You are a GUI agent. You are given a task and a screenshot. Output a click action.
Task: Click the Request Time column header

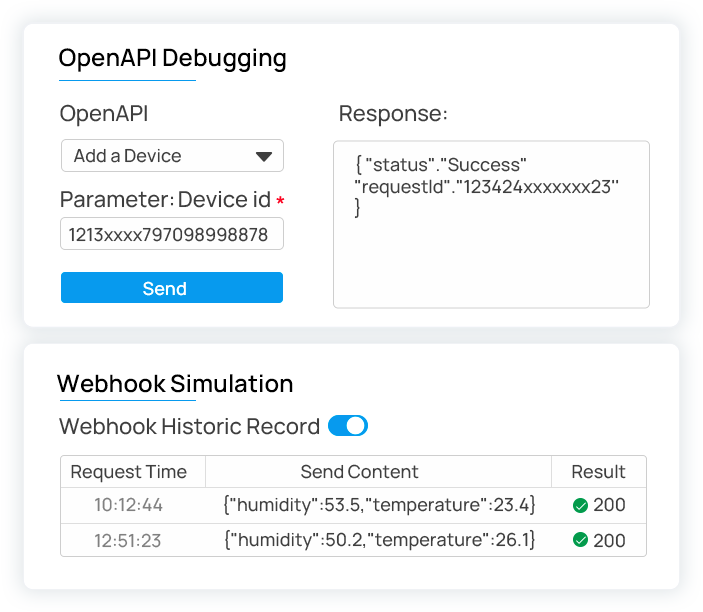click(128, 472)
